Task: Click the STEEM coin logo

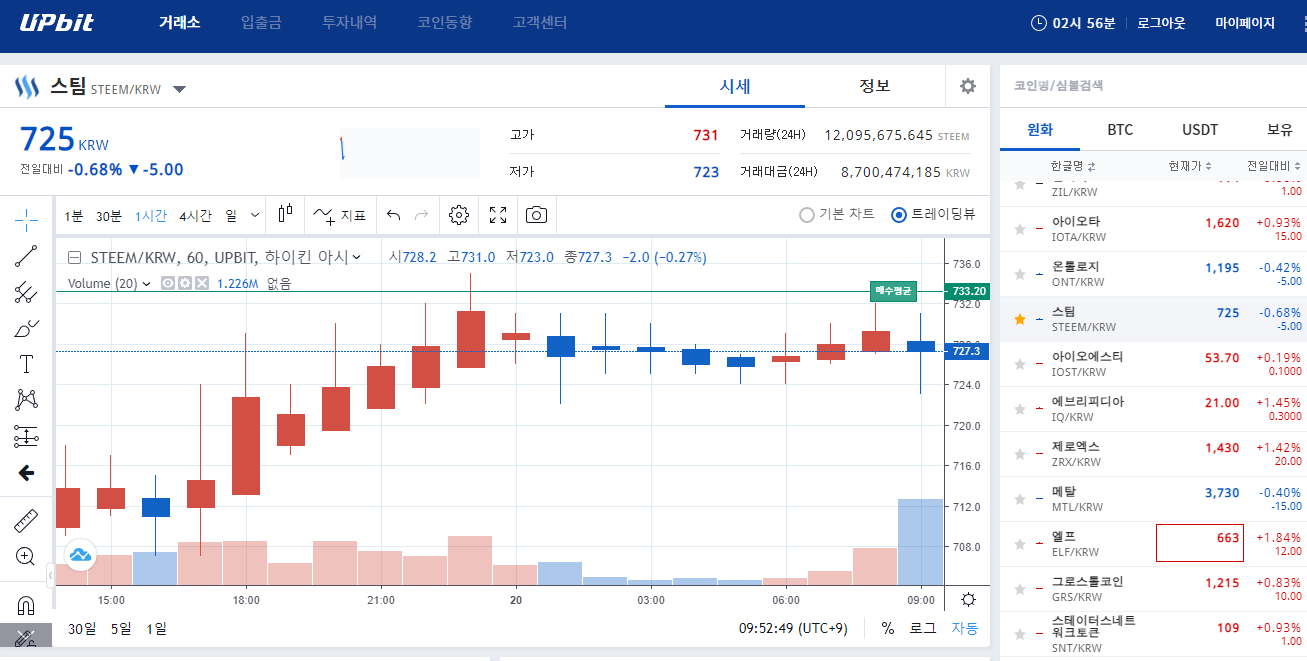Action: (x=27, y=87)
